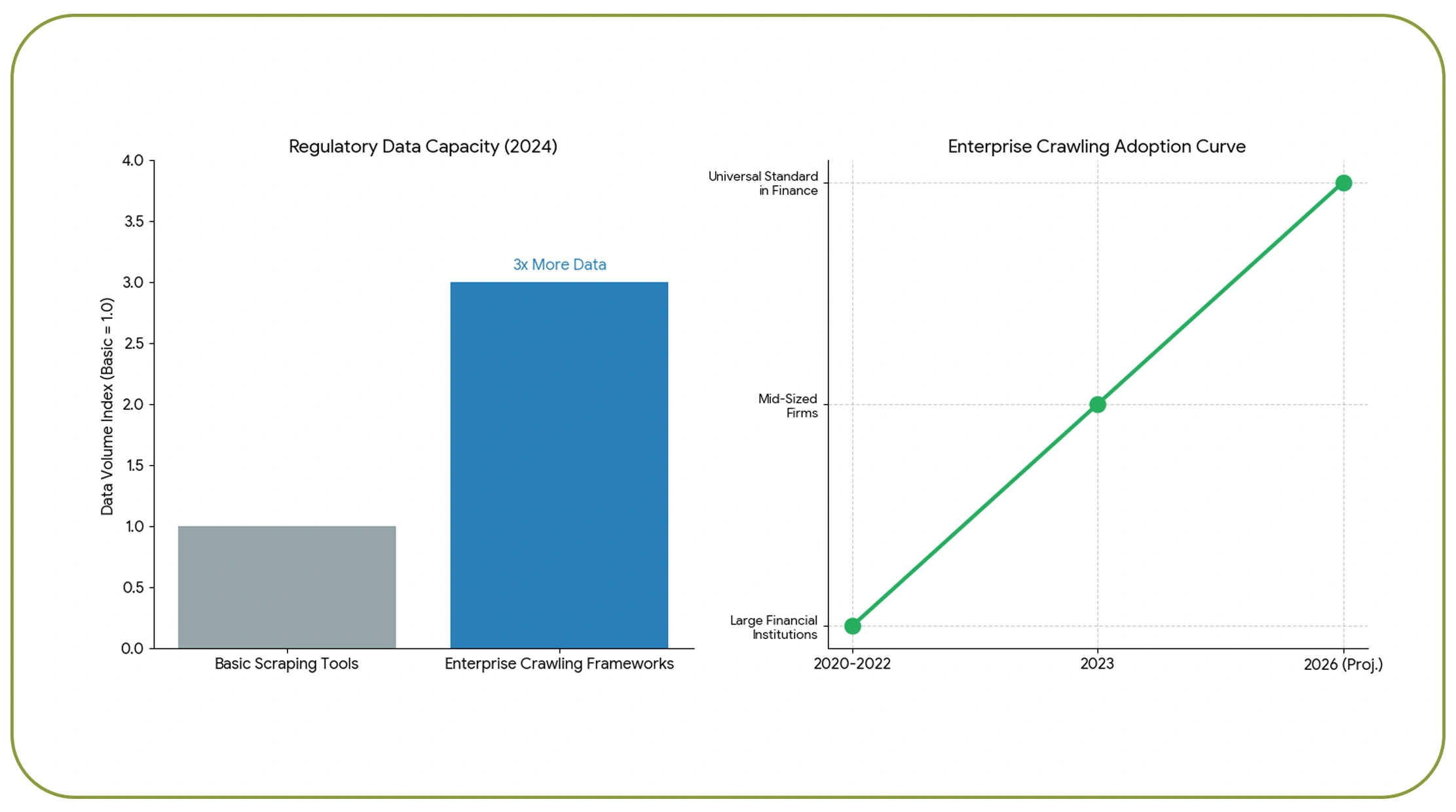Click the 'Large Financial Institutions' label

774,627
